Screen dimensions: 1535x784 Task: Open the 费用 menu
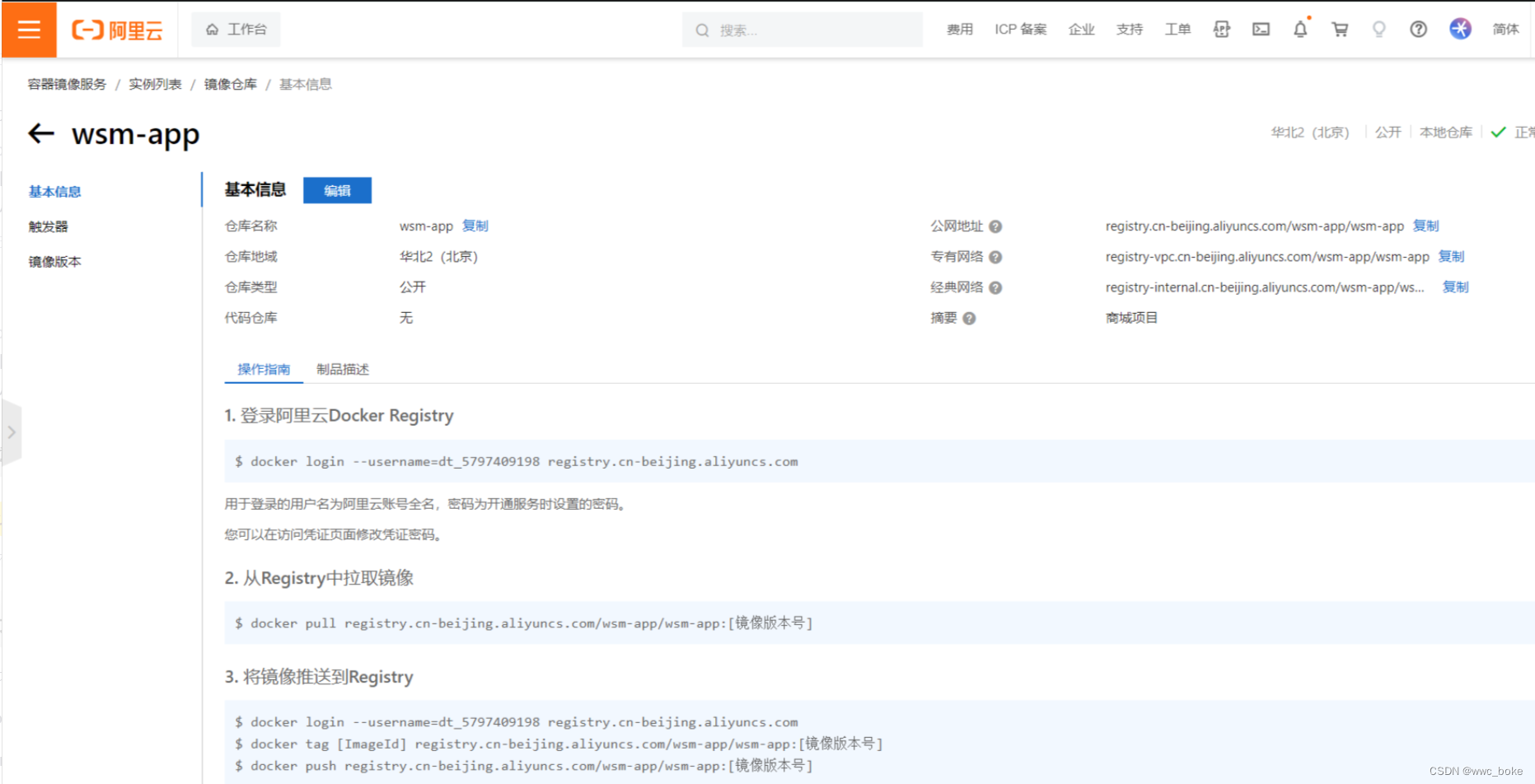[x=959, y=30]
